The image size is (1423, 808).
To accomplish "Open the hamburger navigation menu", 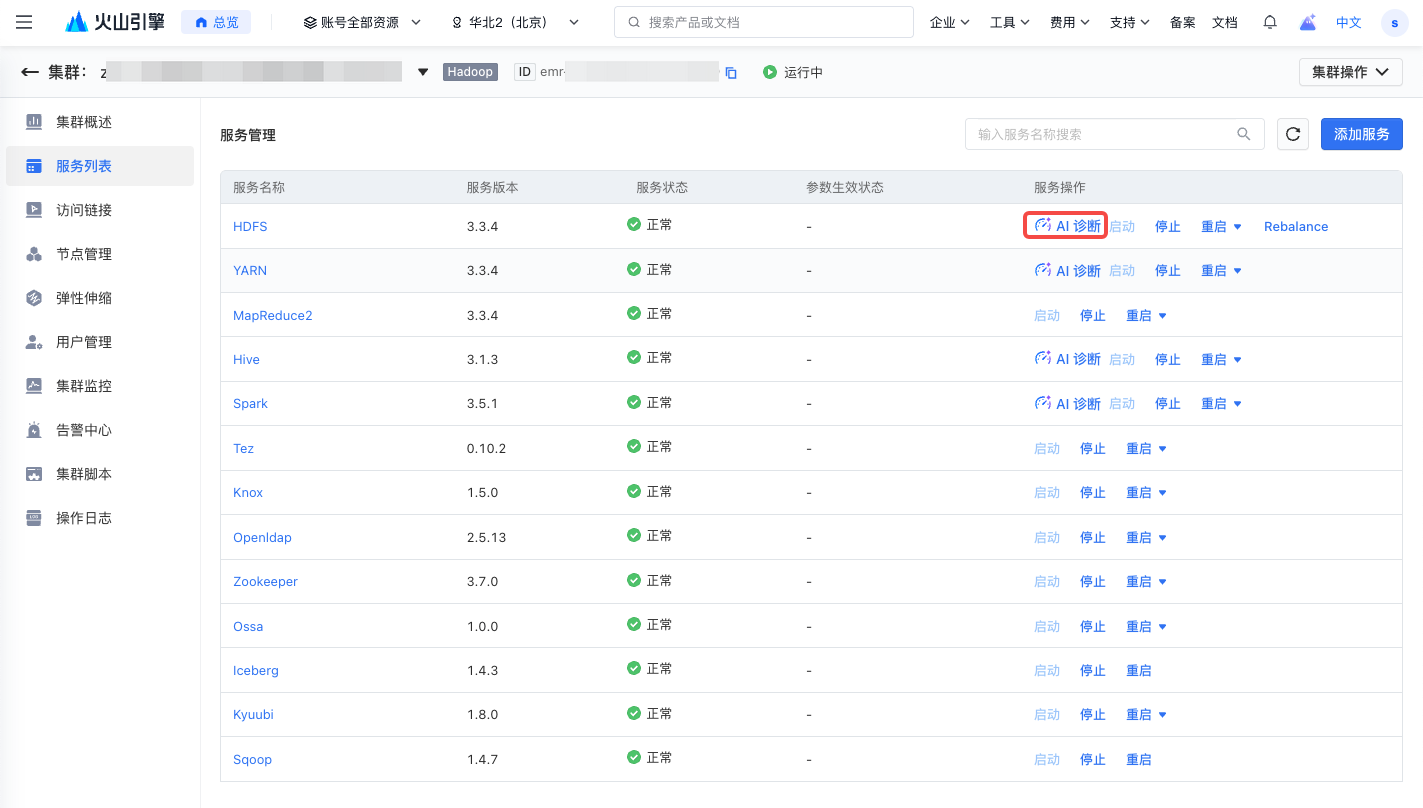I will point(25,22).
